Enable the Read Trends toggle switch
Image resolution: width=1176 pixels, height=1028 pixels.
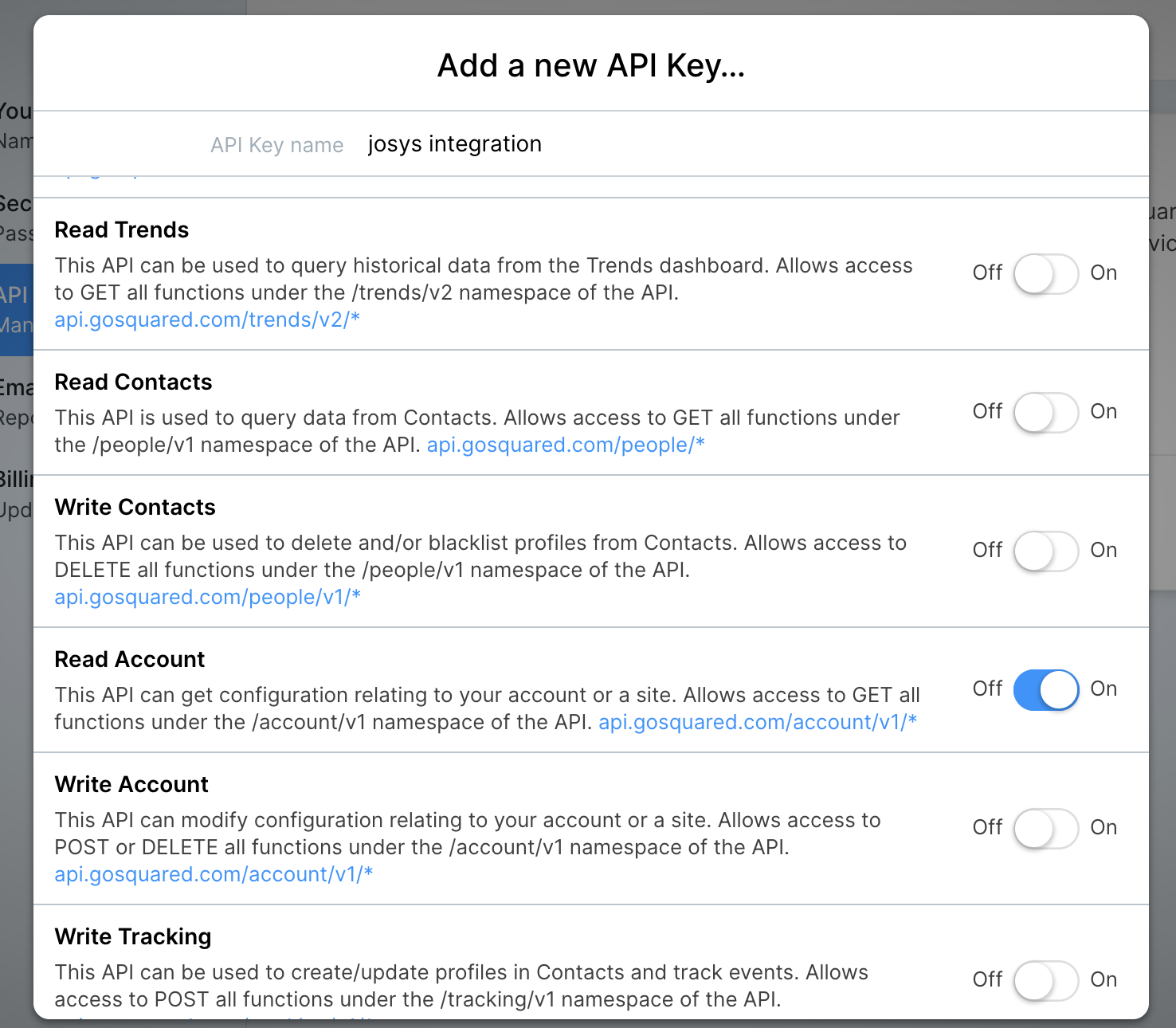coord(1046,273)
